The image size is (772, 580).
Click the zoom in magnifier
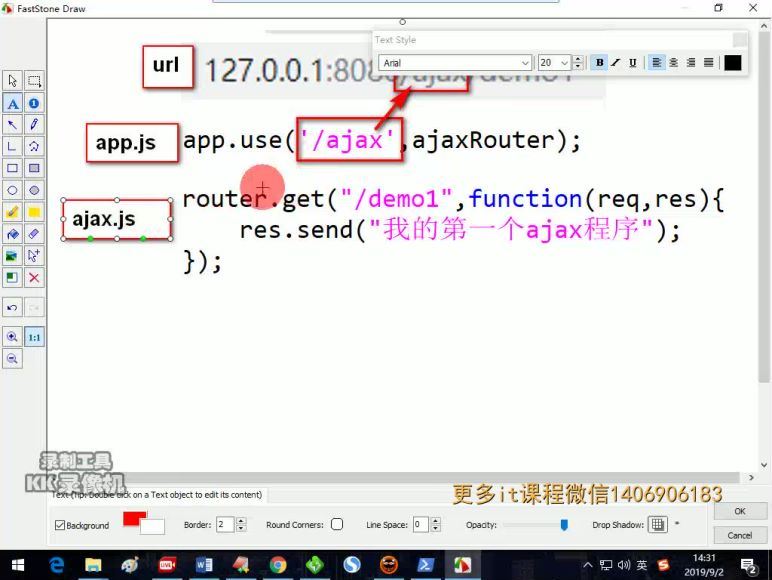click(12, 337)
